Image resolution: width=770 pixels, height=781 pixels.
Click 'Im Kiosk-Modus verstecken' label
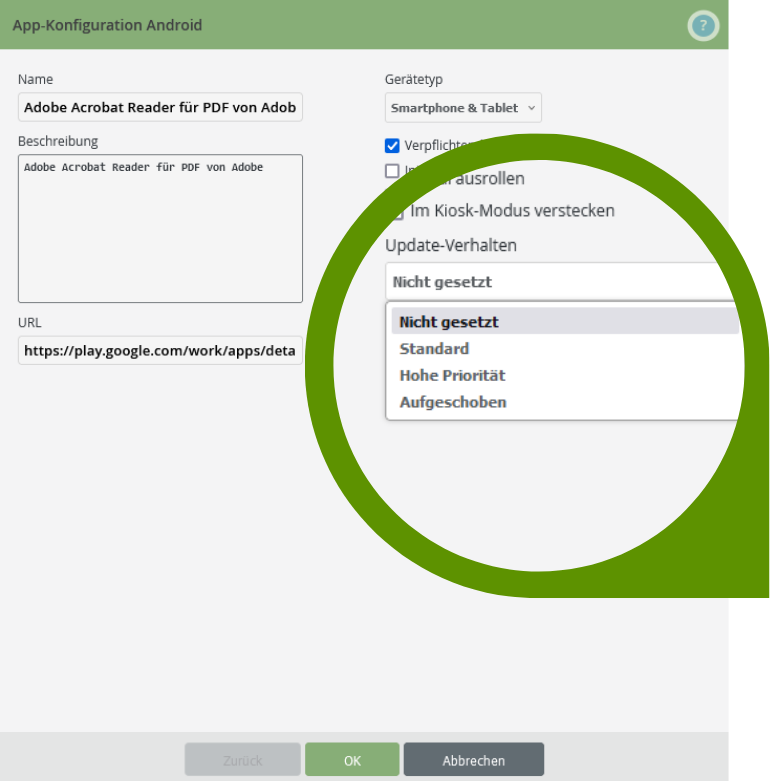coord(512,211)
